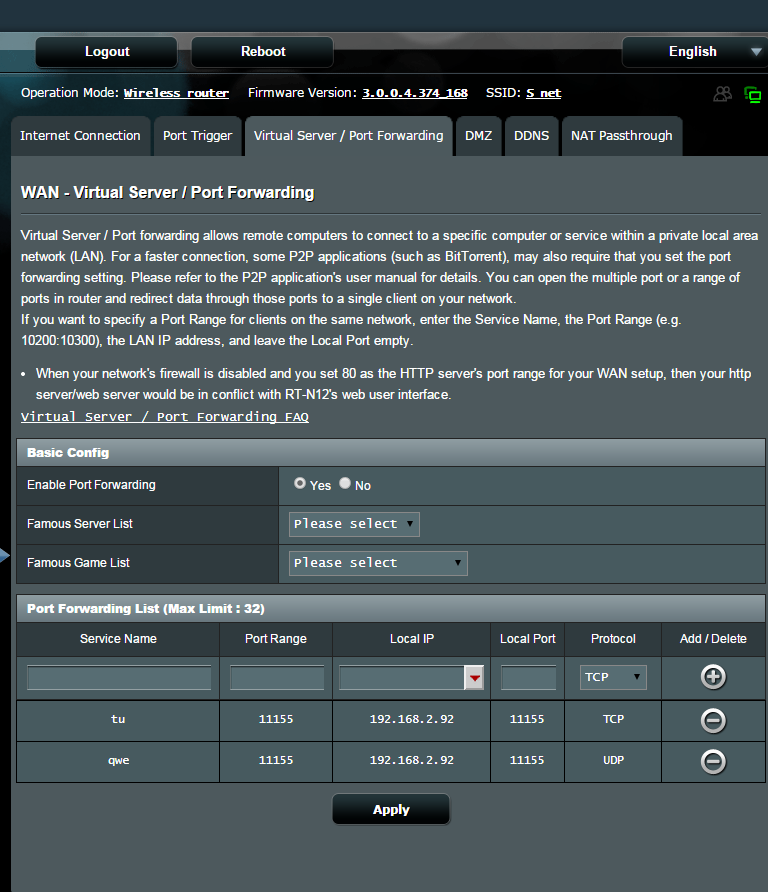Select No for Enable Port Forwarding

[345, 483]
